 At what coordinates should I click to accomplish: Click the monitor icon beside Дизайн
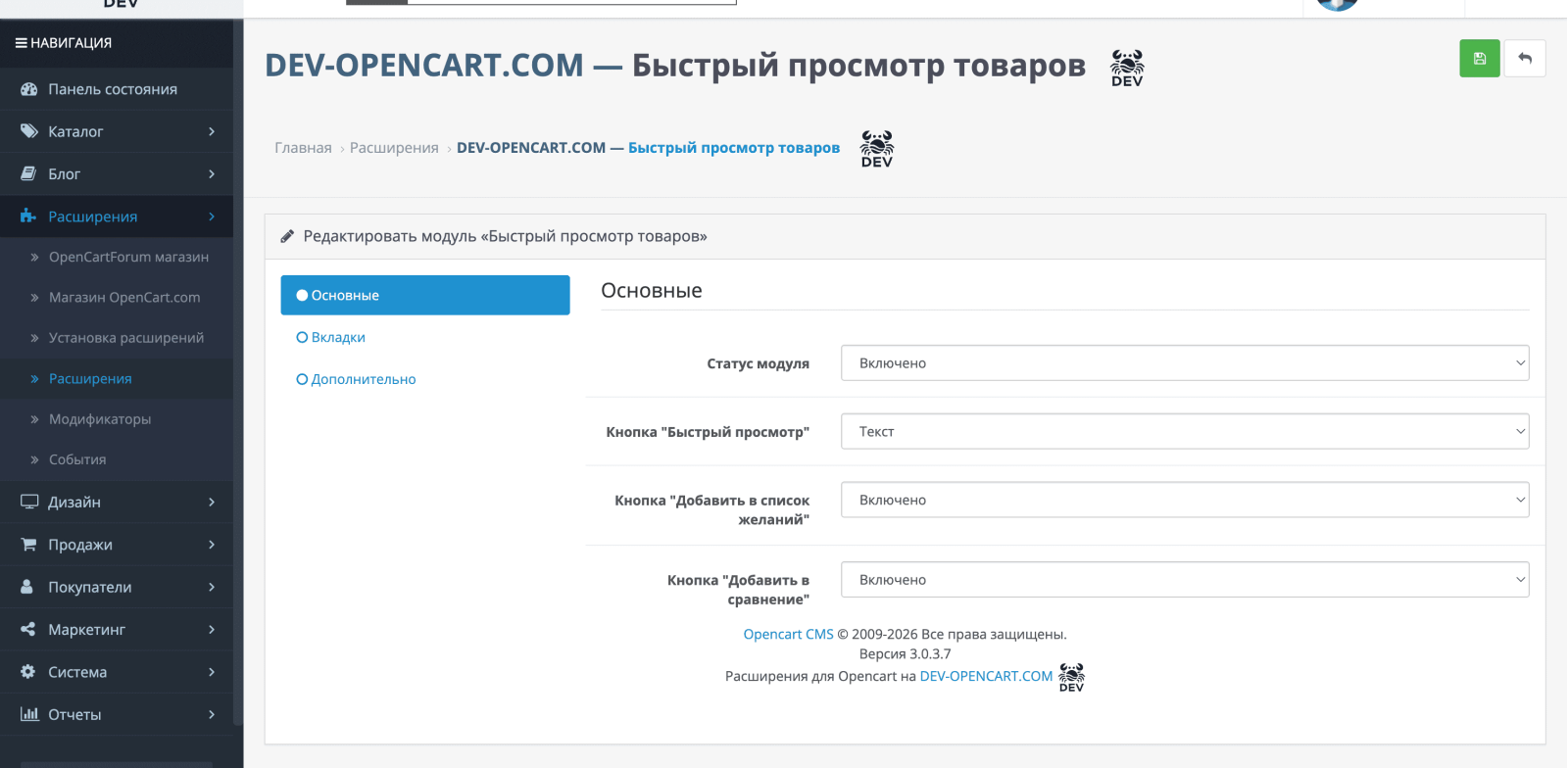point(29,502)
